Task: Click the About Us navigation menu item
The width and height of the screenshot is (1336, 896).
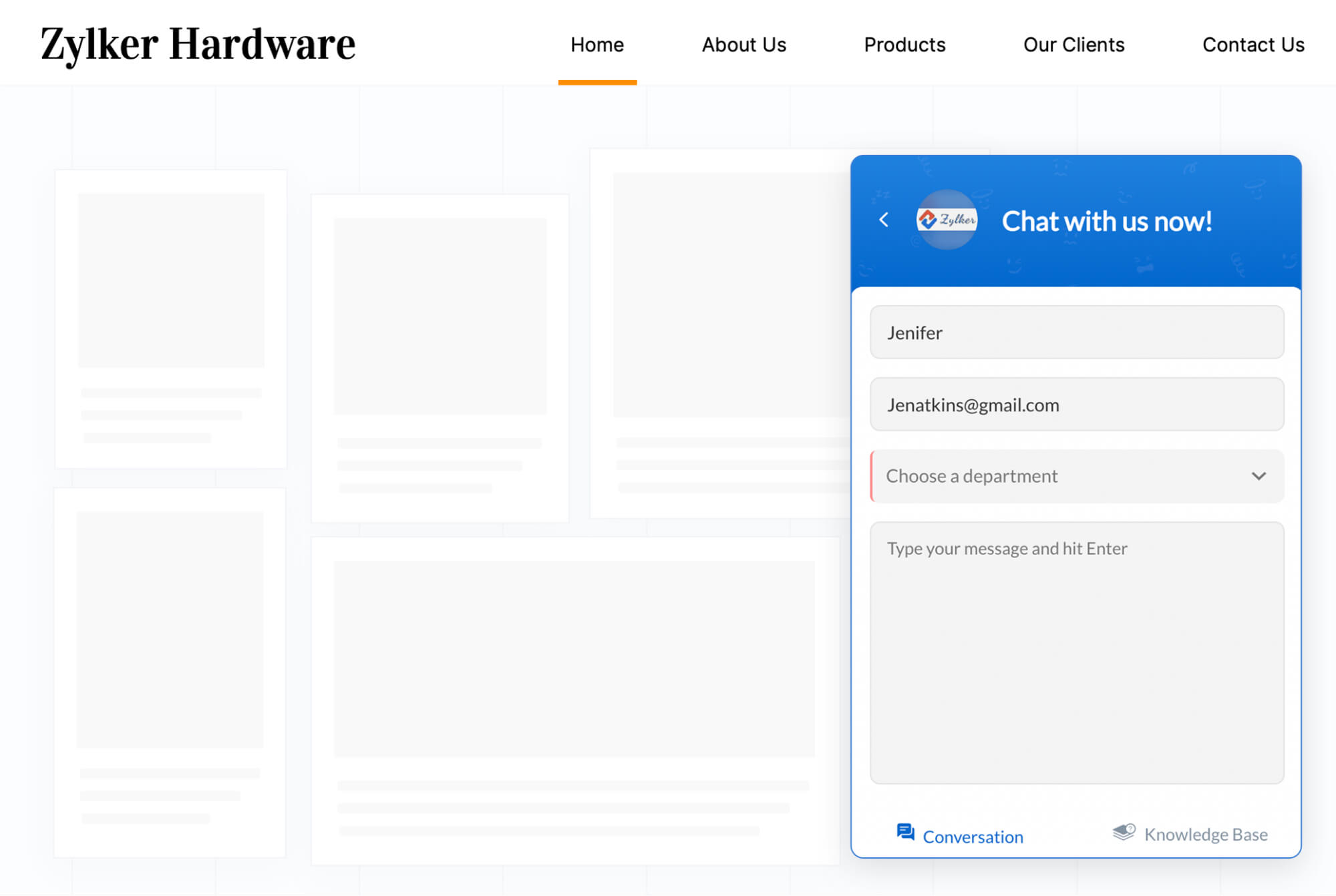Action: tap(743, 44)
